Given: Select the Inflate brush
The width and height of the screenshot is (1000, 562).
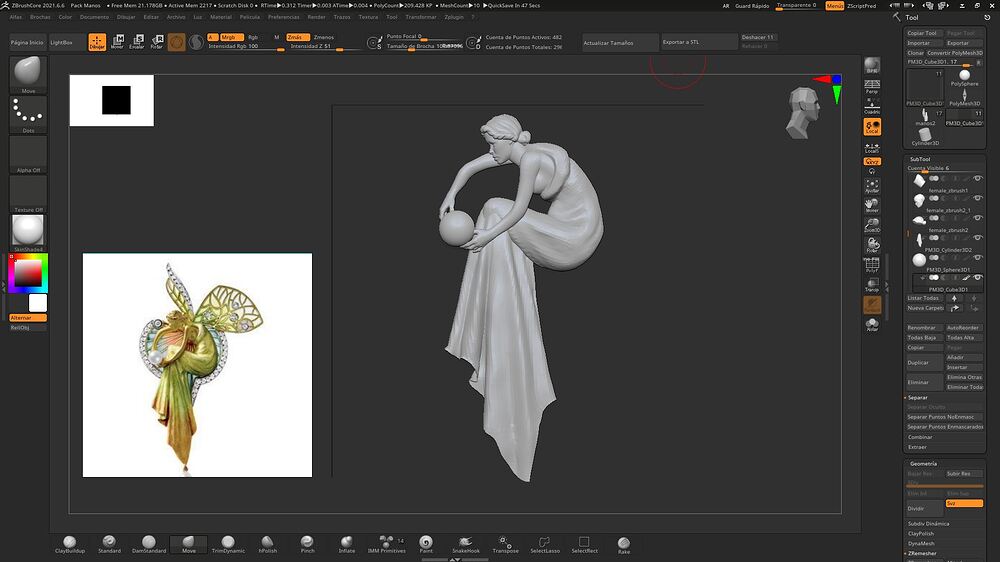Looking at the screenshot, I should [346, 544].
